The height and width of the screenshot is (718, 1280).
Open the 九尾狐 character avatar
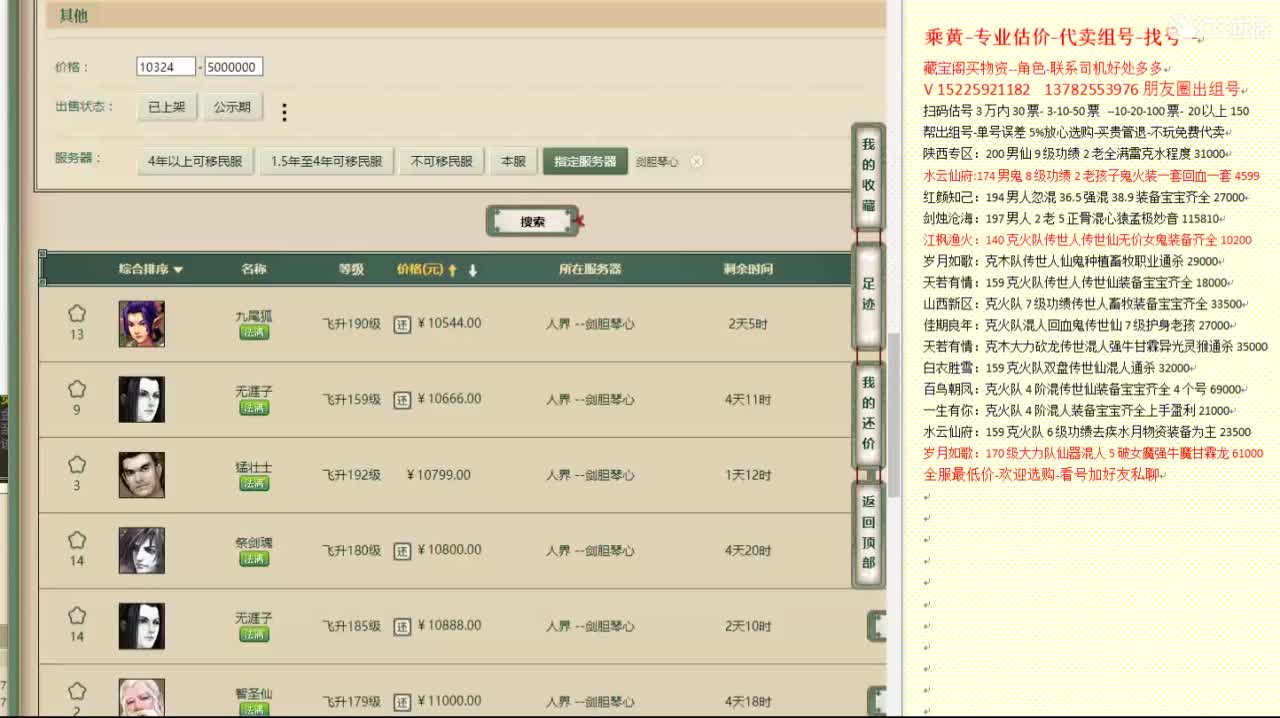[x=142, y=324]
